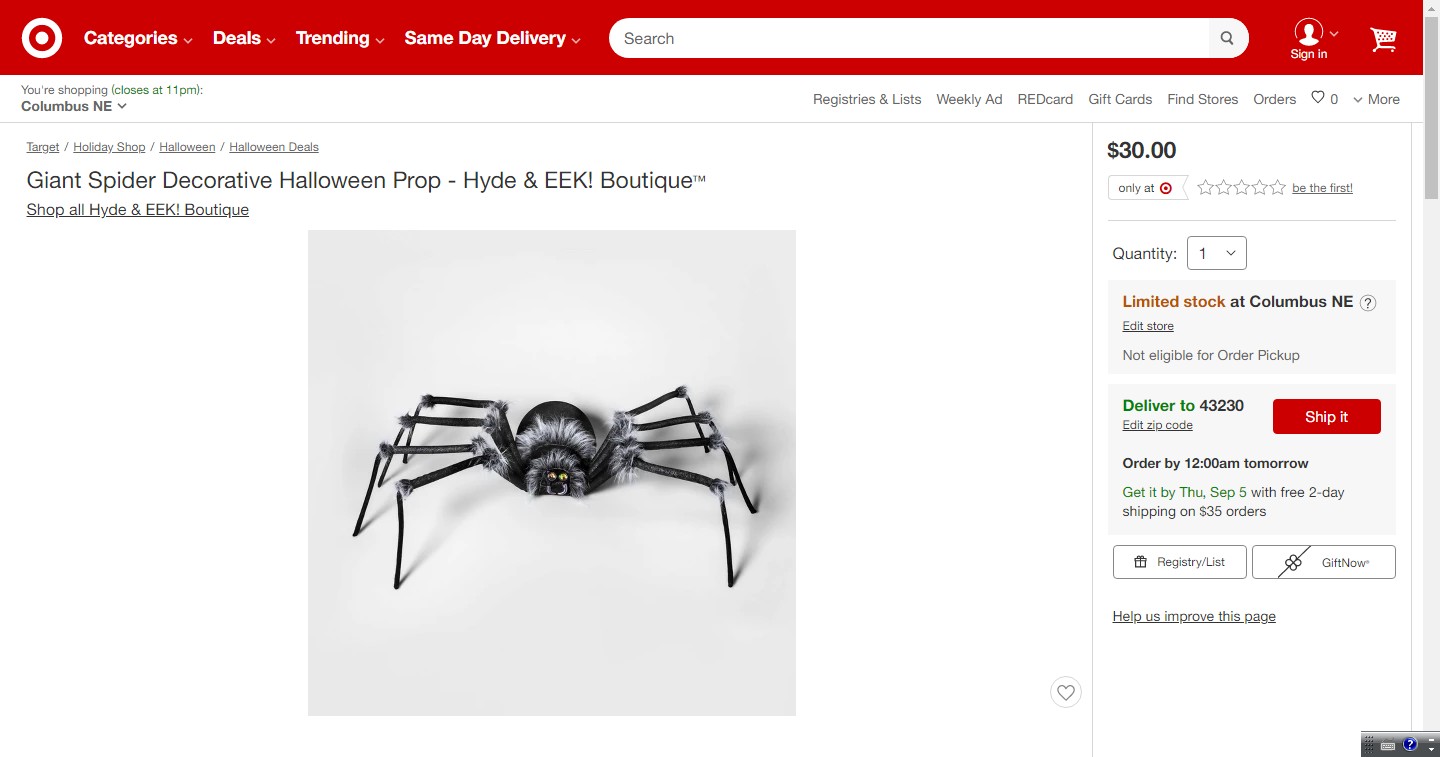Click inside the Search field
Viewport: 1440px width, 757px height.
click(910, 39)
